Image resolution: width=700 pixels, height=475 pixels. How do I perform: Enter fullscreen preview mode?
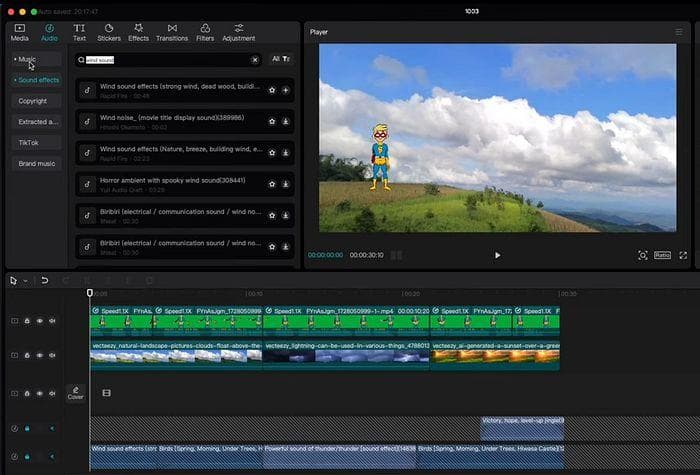coord(683,255)
